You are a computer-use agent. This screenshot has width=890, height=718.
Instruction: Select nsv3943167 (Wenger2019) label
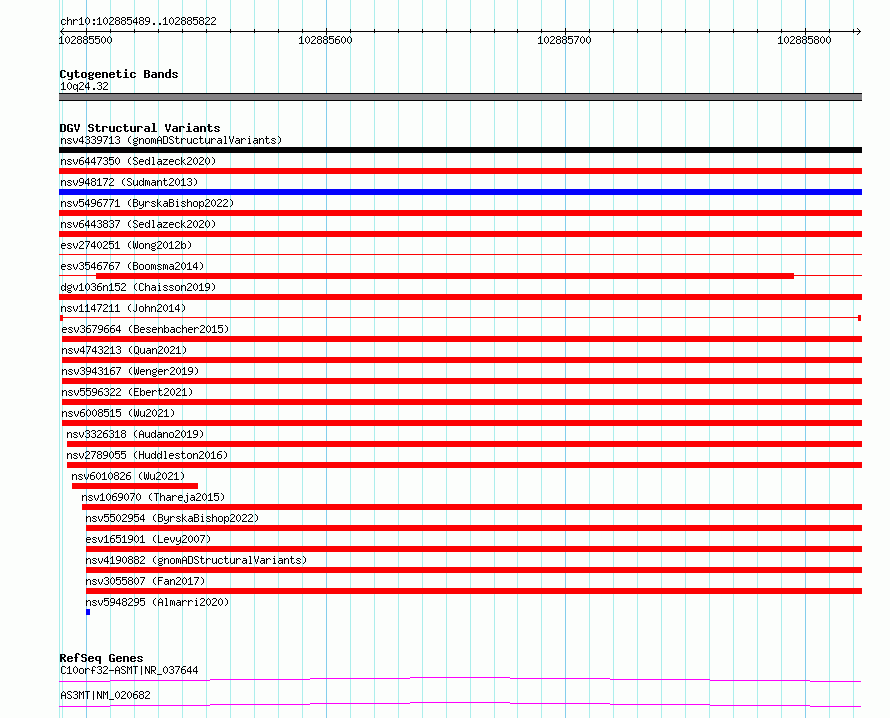[130, 371]
